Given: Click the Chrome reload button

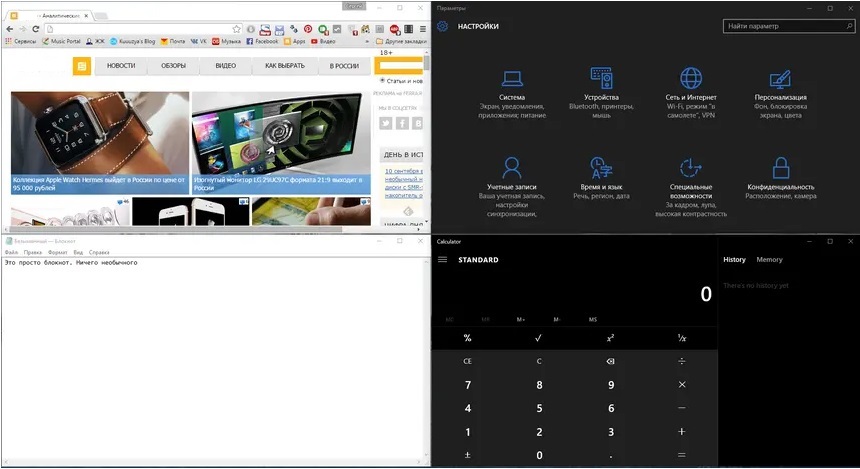Looking at the screenshot, I should point(35,30).
